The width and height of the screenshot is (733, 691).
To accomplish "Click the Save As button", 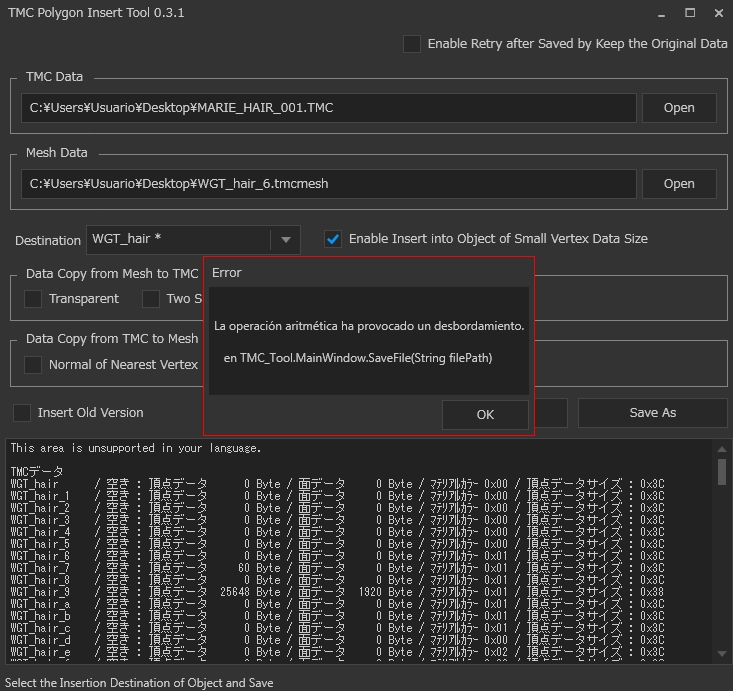I will [652, 412].
